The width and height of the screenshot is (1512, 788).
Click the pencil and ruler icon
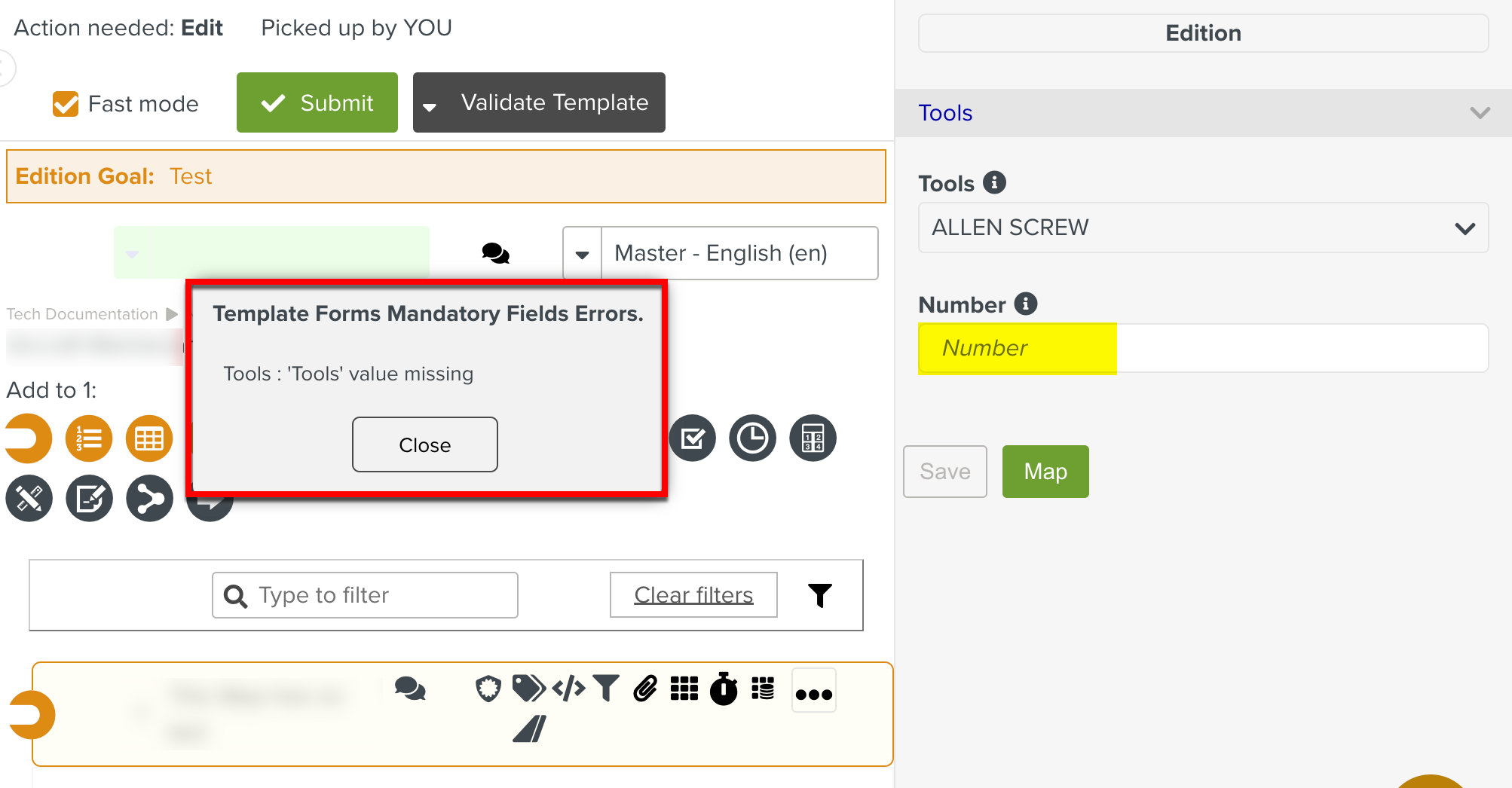[x=29, y=499]
